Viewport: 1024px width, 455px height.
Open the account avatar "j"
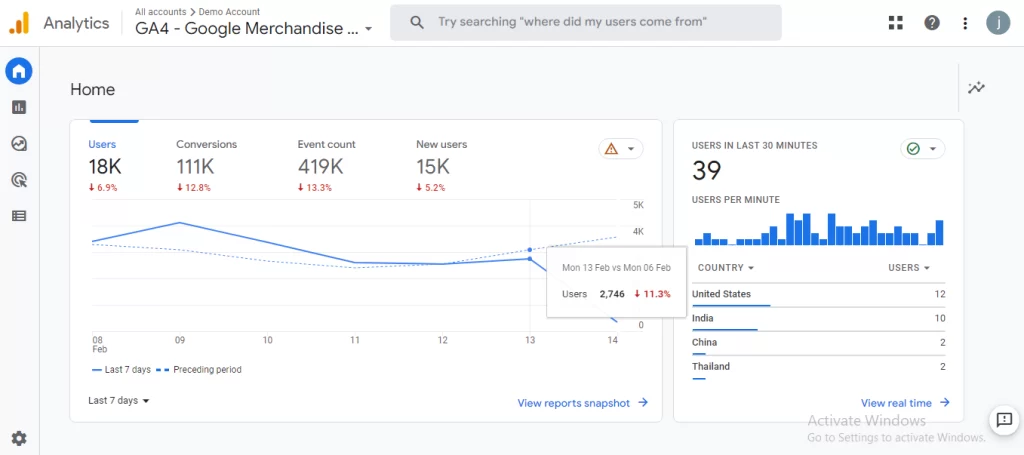[x=998, y=23]
